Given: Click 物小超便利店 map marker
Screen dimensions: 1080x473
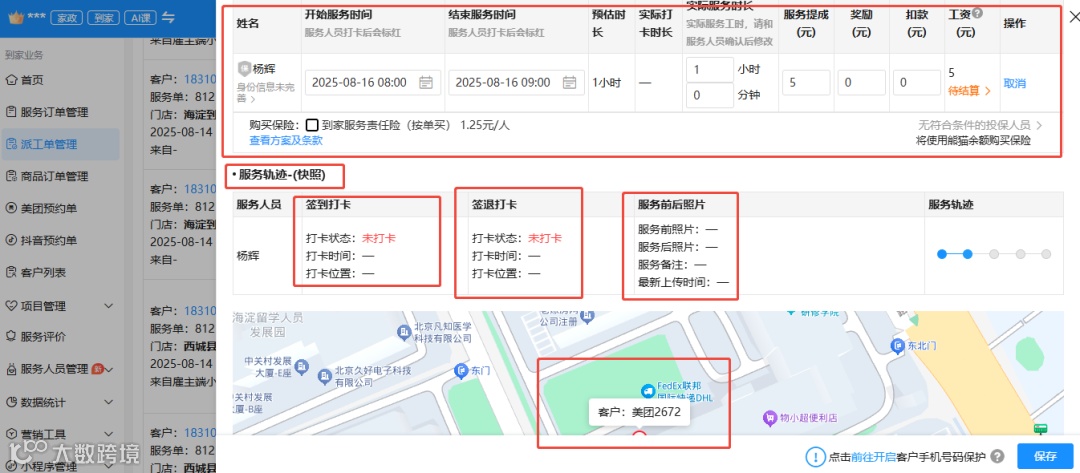Looking at the screenshot, I should (x=769, y=417).
